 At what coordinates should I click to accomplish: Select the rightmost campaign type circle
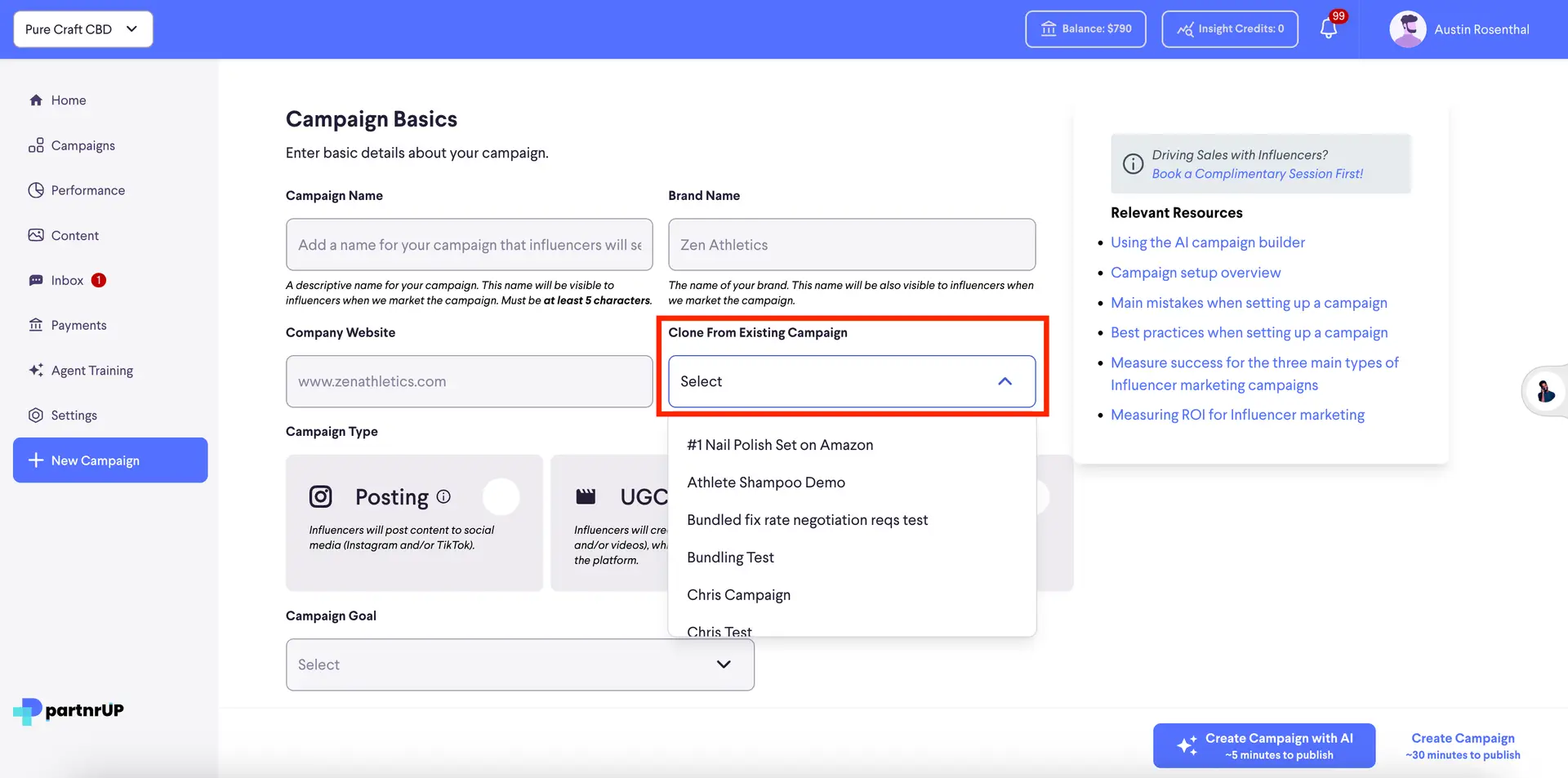coord(1043,498)
